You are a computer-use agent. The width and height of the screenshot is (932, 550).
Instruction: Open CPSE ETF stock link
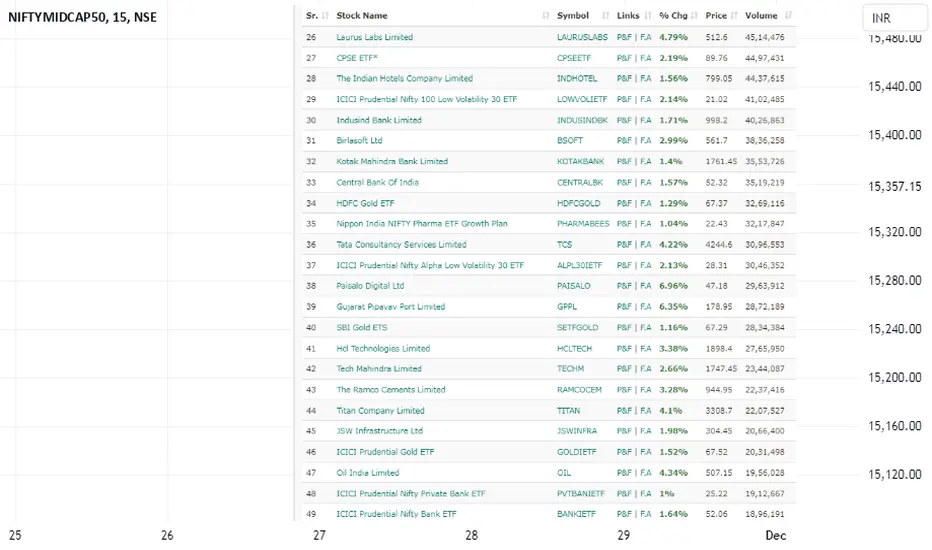[357, 58]
